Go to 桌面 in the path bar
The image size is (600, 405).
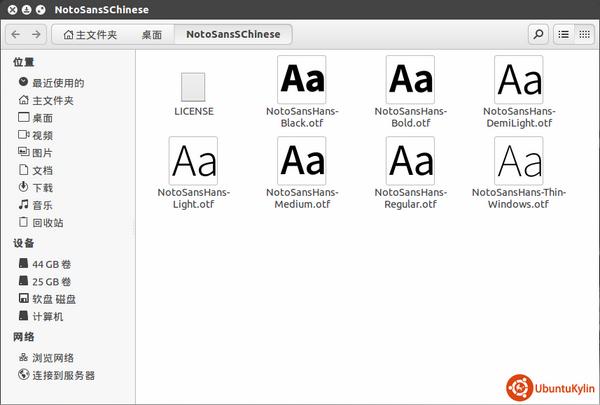click(152, 35)
